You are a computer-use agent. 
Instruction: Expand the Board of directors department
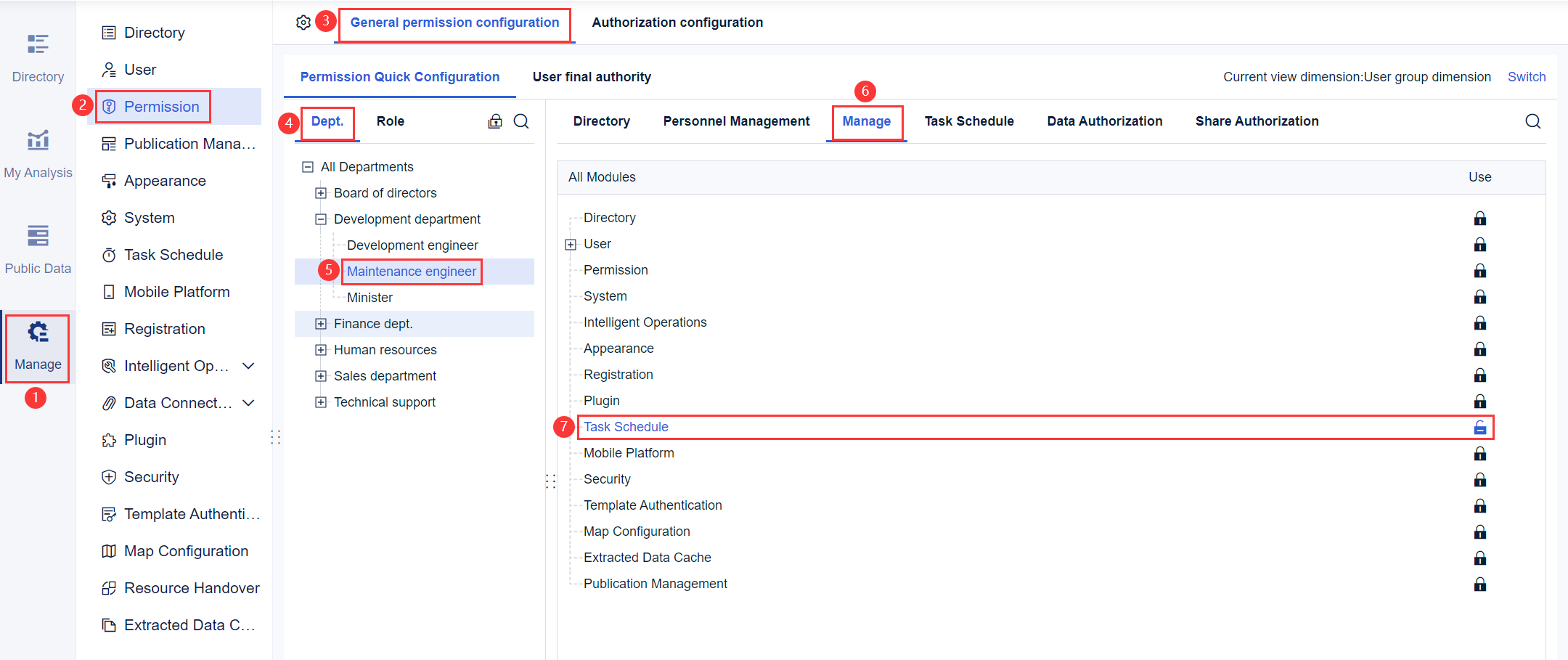[321, 193]
